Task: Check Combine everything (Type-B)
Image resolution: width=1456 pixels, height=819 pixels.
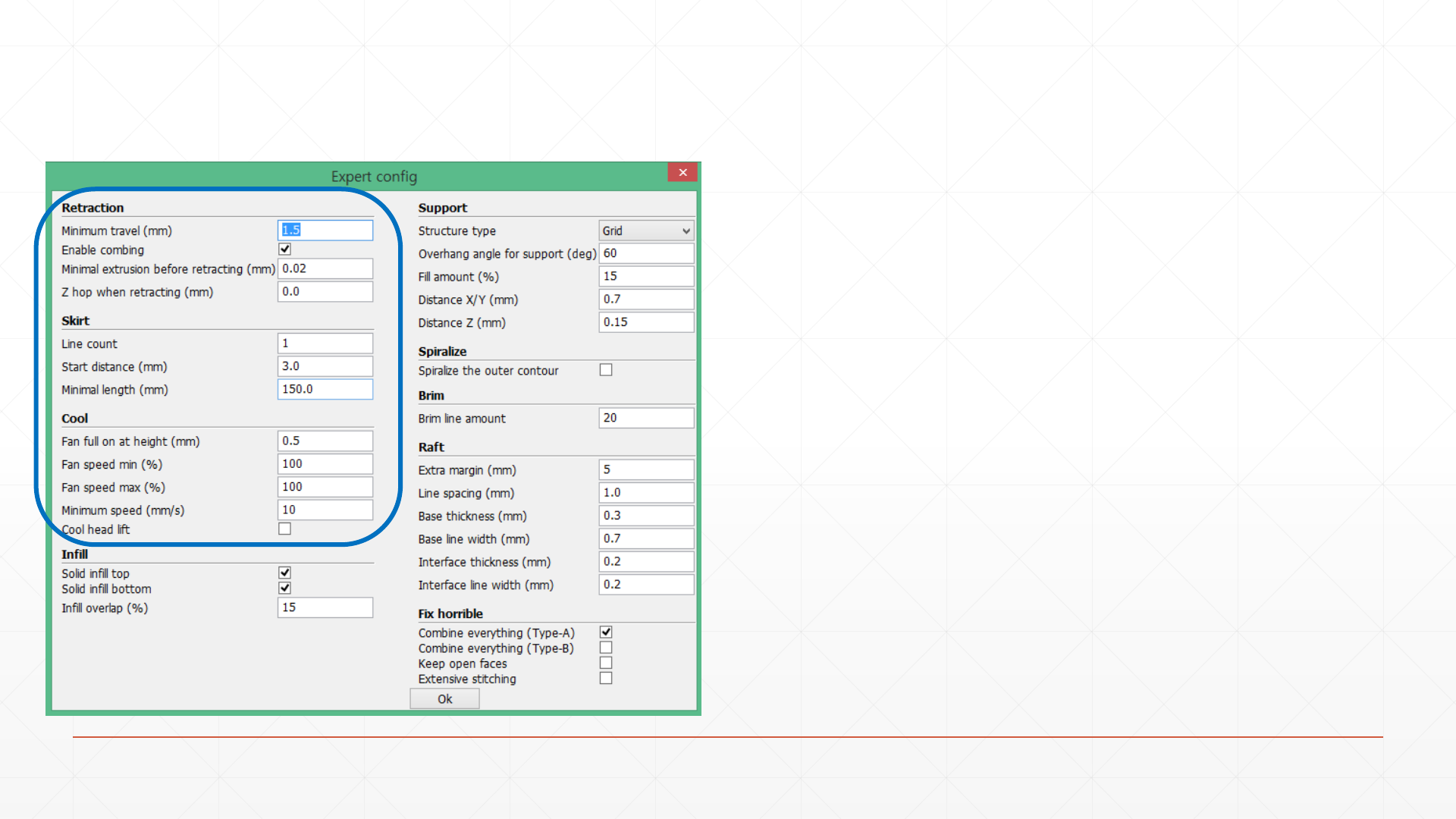Action: tap(606, 648)
